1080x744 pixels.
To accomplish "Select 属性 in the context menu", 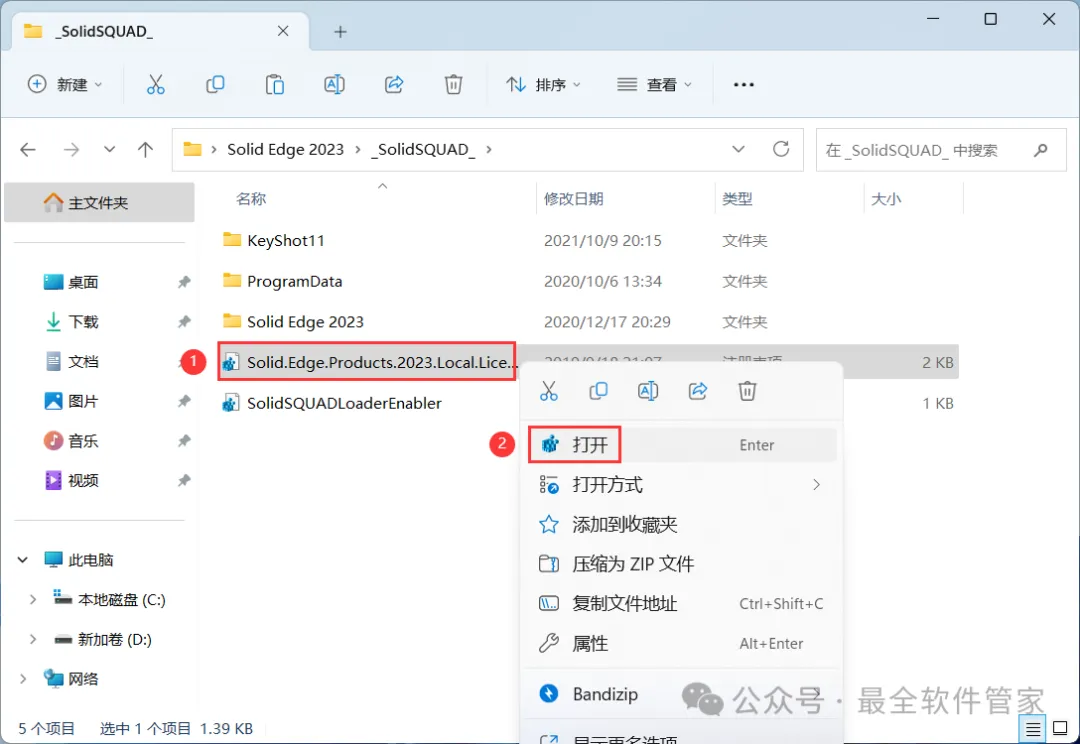I will (x=683, y=644).
